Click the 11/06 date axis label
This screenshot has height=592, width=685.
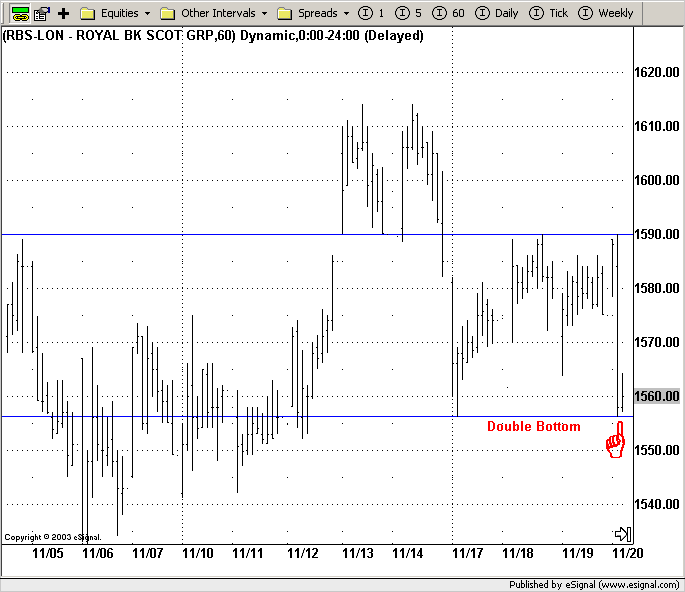click(98, 554)
